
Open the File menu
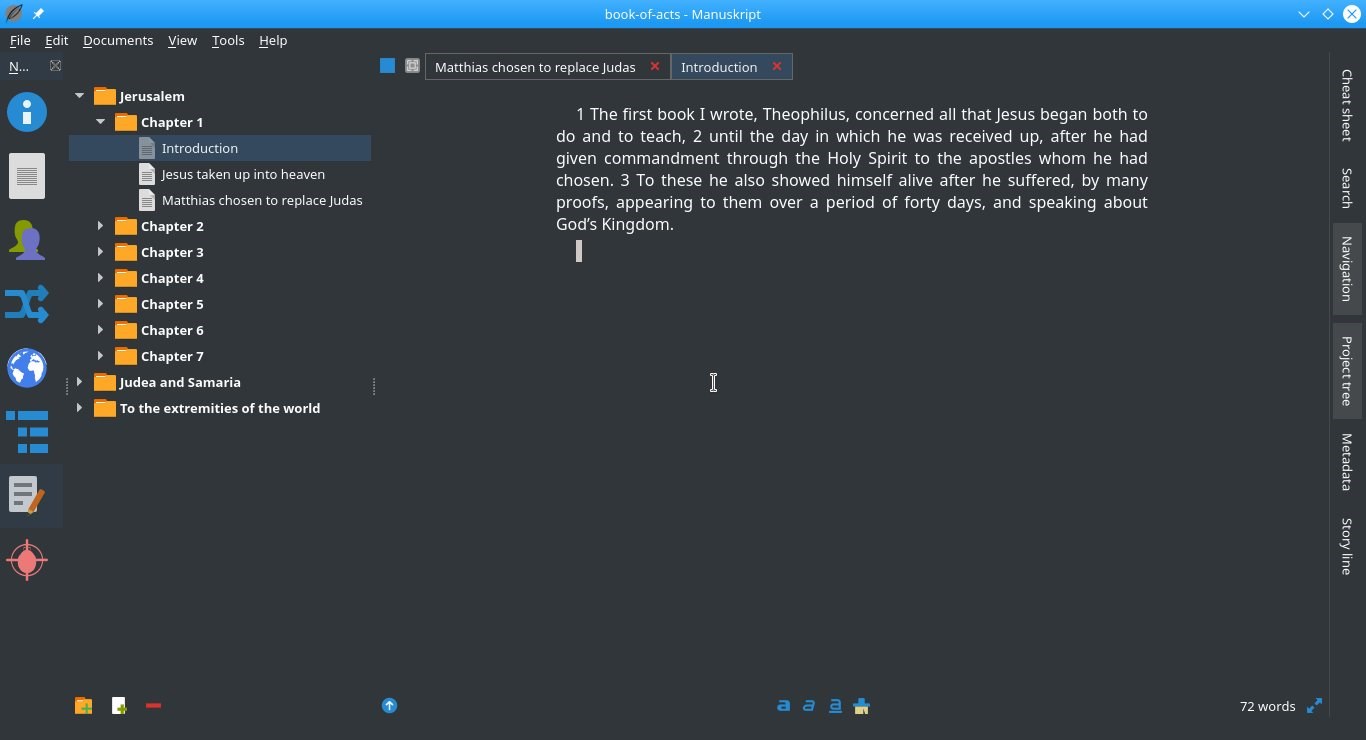[x=20, y=40]
